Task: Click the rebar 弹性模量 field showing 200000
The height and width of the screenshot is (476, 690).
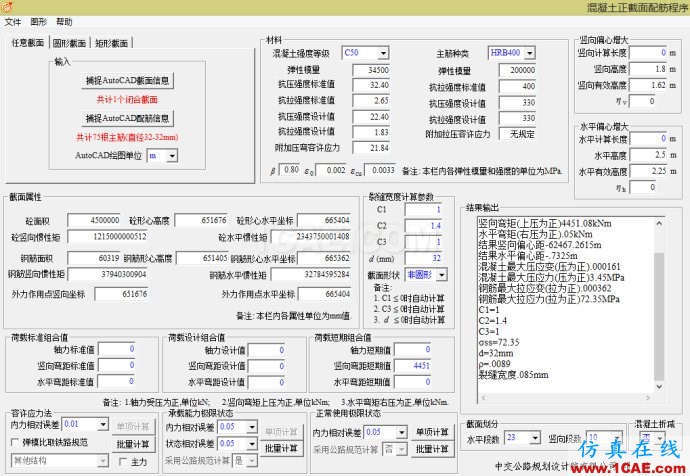Action: 518,70
